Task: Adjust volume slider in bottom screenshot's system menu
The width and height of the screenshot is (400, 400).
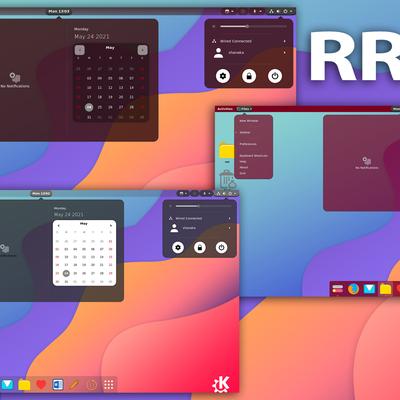Action: (x=203, y=206)
